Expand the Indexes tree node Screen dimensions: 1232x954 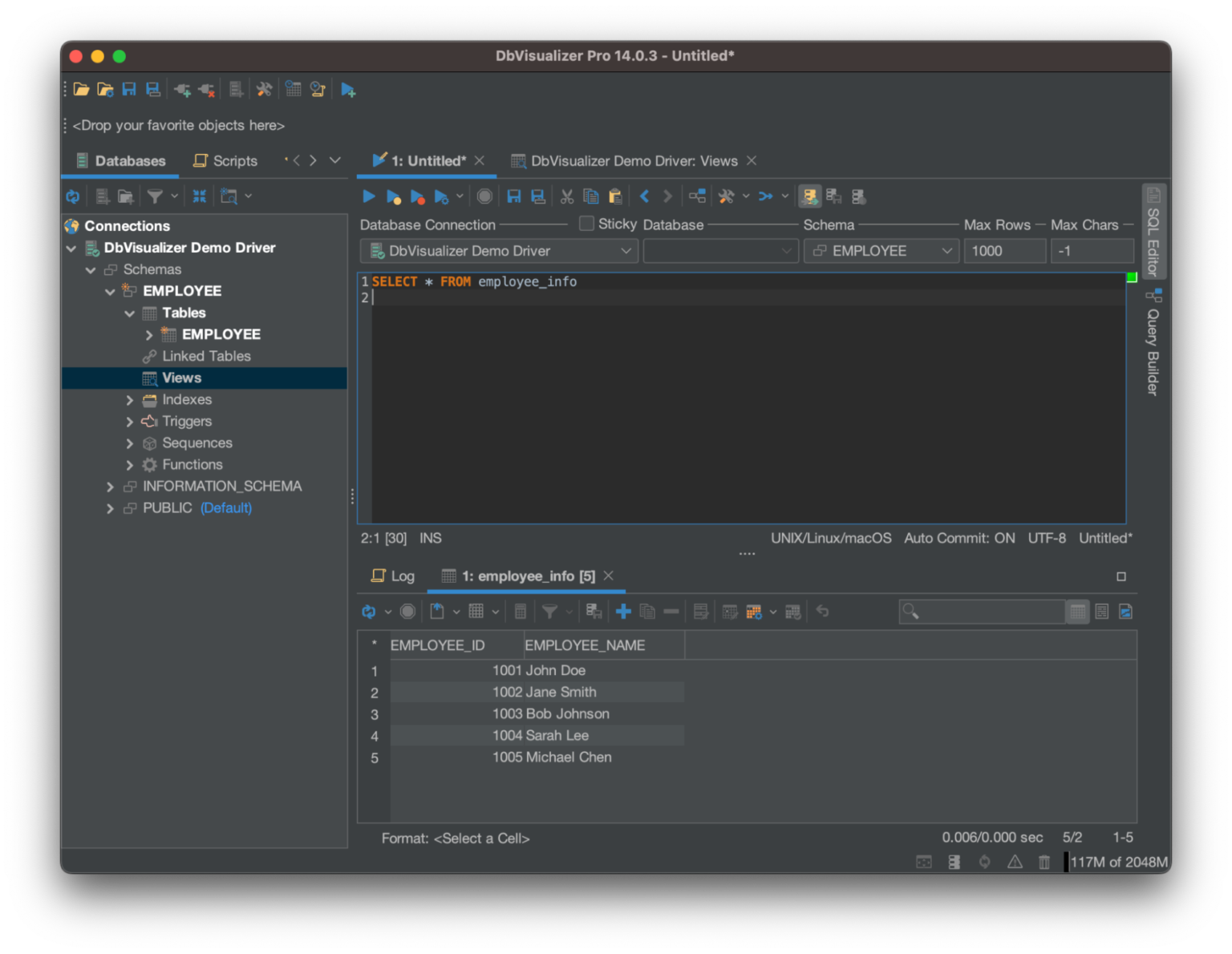click(x=130, y=399)
